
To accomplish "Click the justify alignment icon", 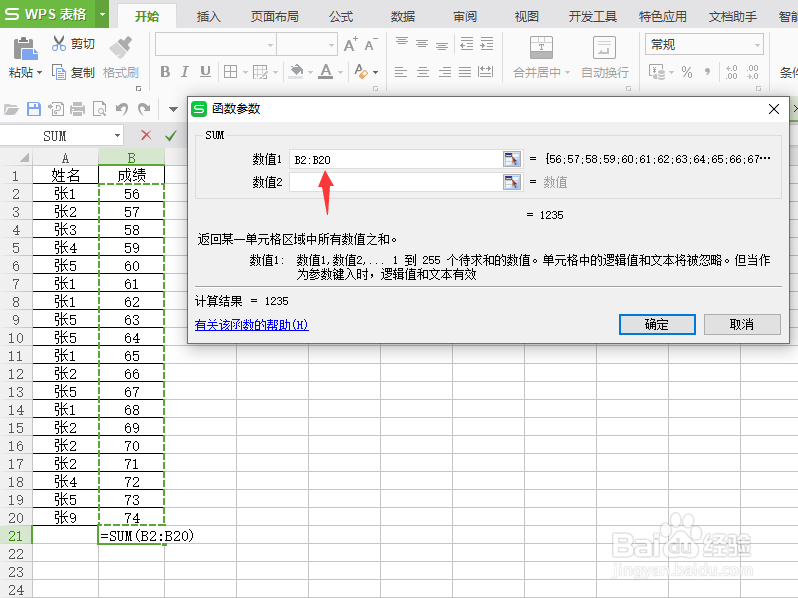I will coord(465,72).
